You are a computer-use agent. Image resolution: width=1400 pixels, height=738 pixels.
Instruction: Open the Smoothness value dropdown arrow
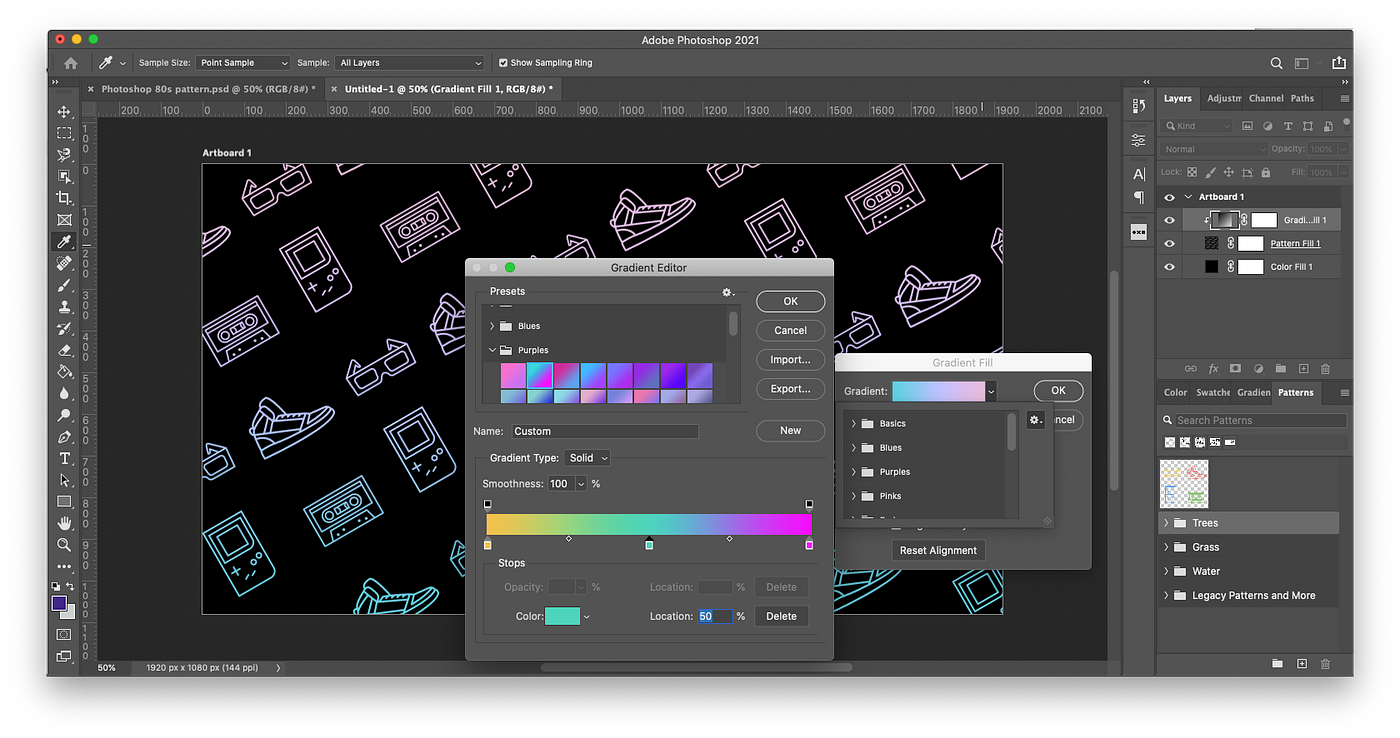[x=581, y=484]
